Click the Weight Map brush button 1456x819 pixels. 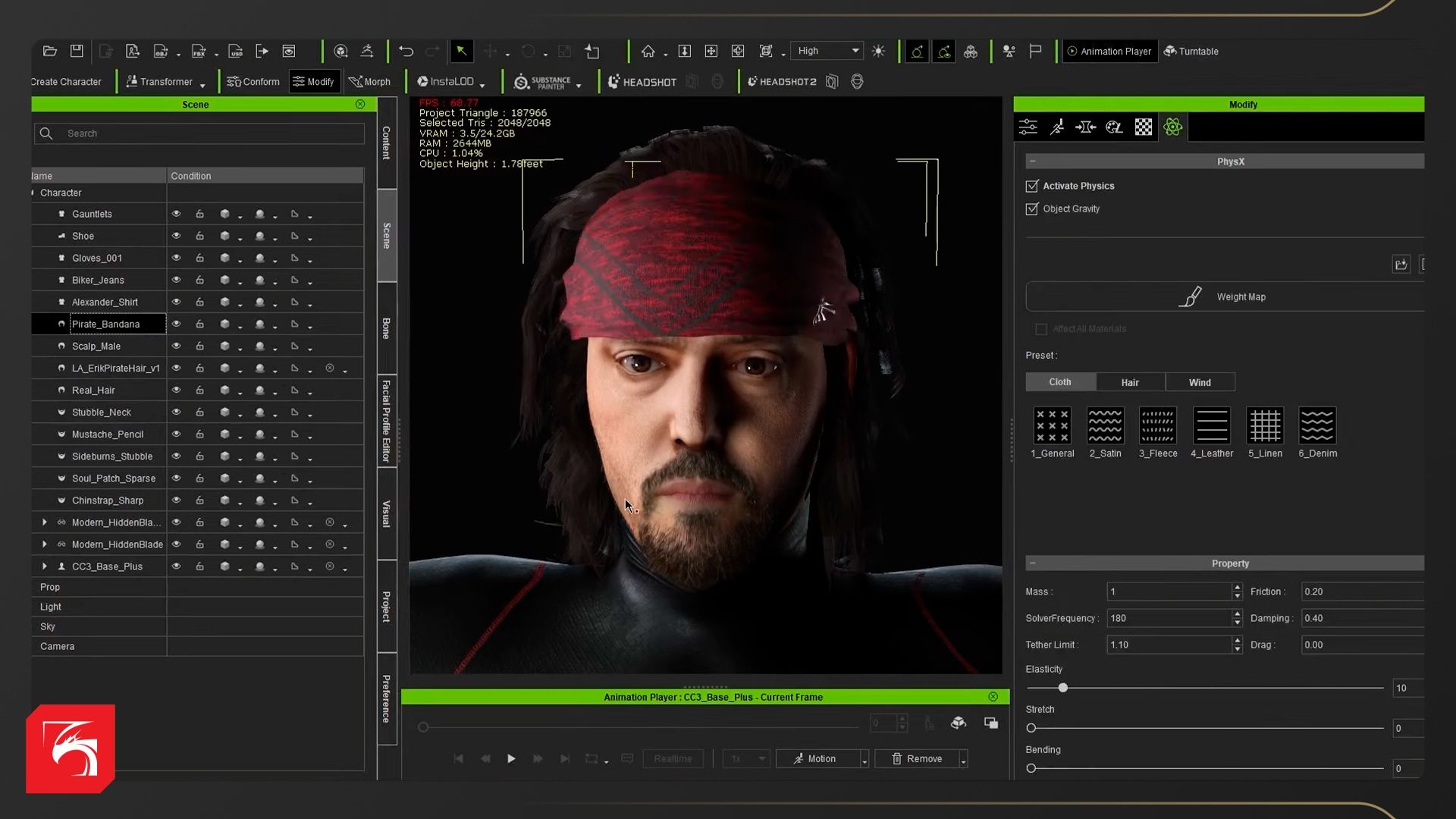click(1225, 297)
